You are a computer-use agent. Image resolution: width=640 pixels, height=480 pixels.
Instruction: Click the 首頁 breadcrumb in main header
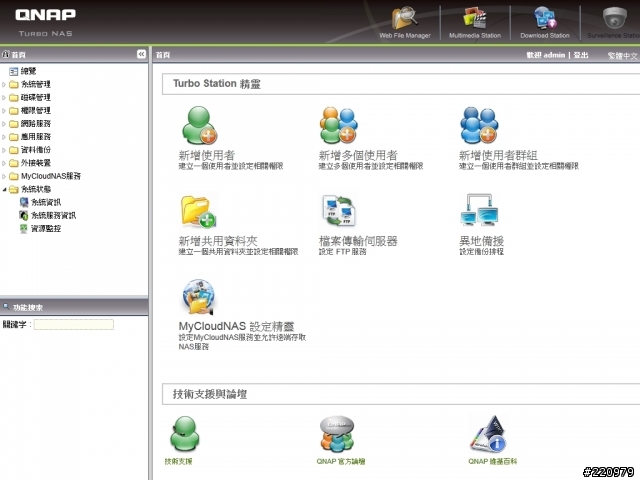click(x=163, y=55)
